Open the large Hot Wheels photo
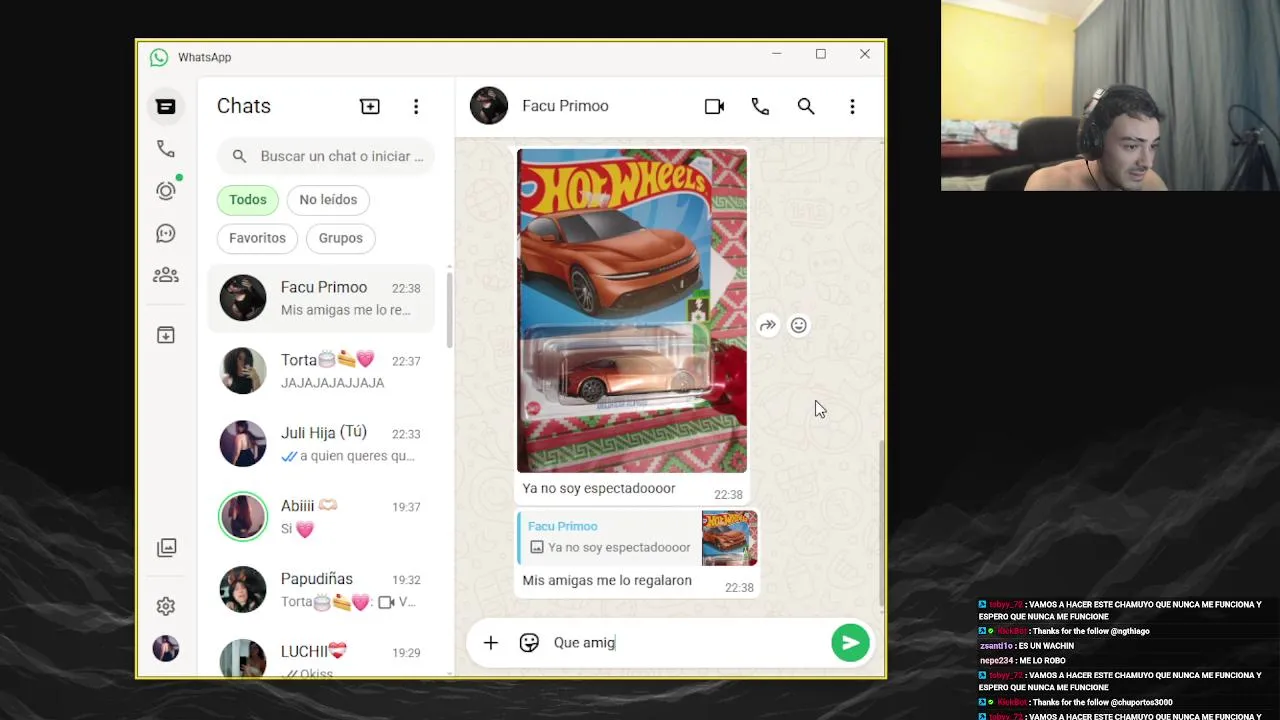 (632, 311)
